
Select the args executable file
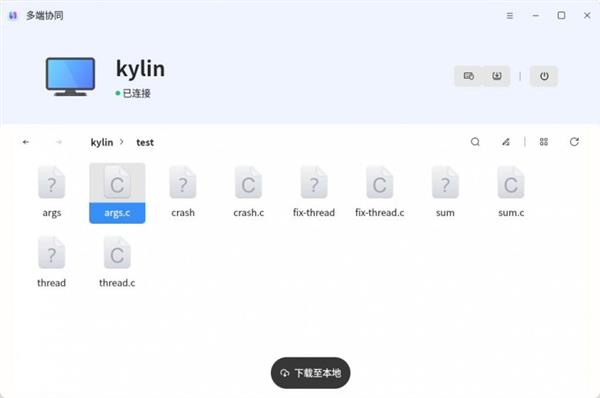click(52, 192)
